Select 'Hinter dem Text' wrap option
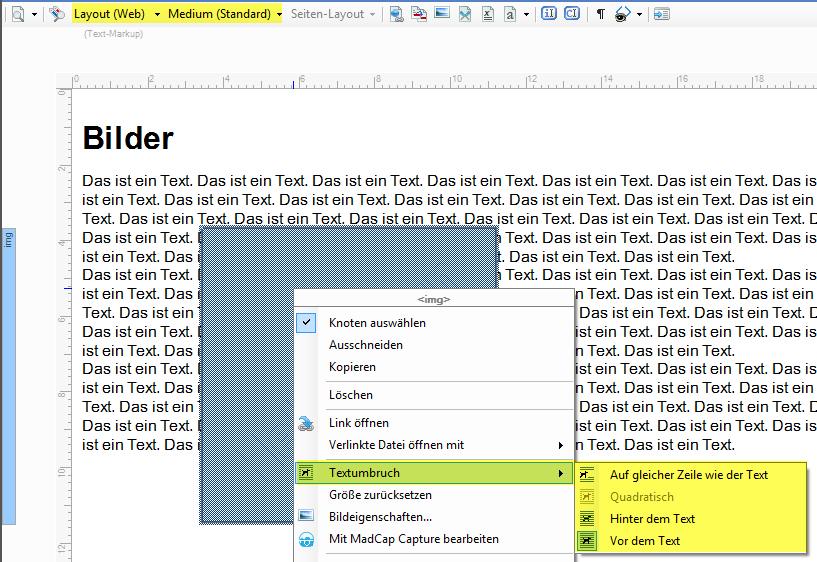This screenshot has width=817, height=562. click(652, 519)
